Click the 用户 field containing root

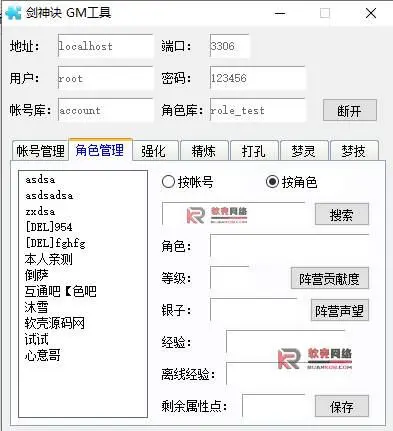pyautogui.click(x=105, y=78)
